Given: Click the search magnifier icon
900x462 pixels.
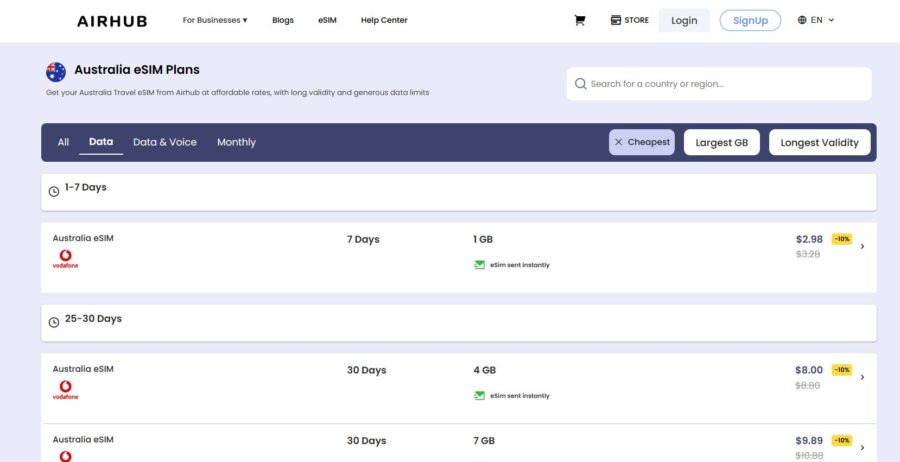Looking at the screenshot, I should coord(580,84).
